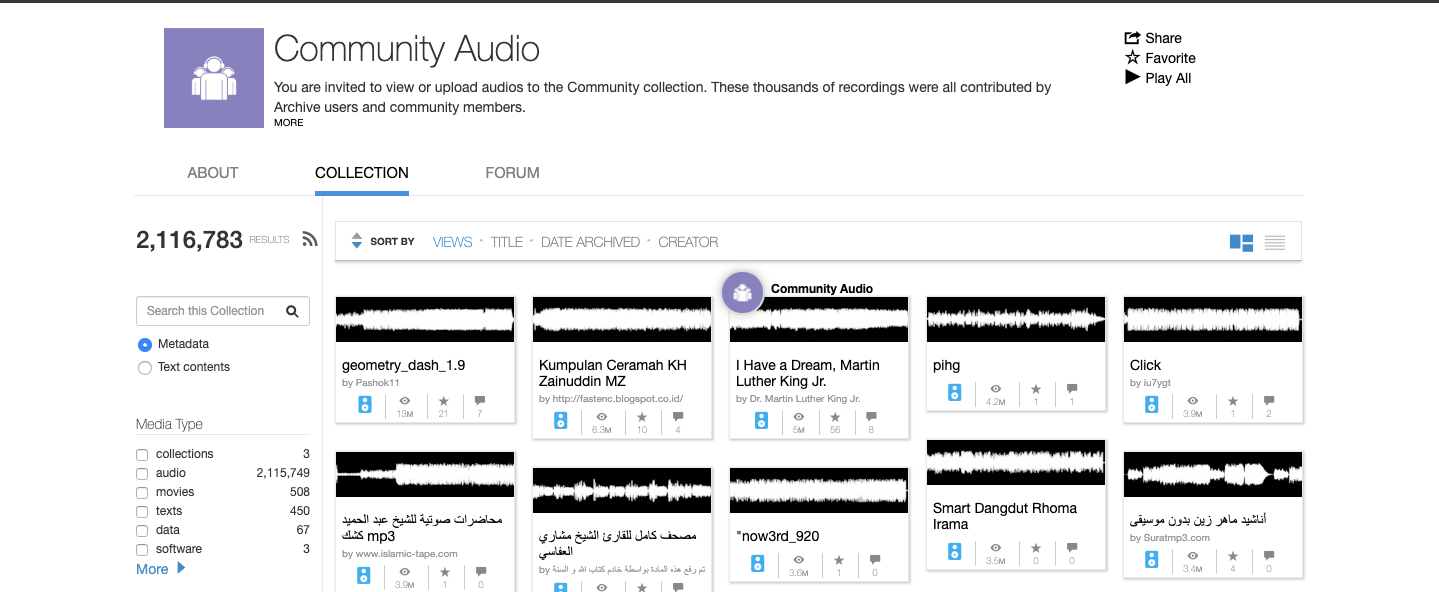Click the Community Audio page heading
This screenshot has width=1439, height=592.
(x=407, y=49)
